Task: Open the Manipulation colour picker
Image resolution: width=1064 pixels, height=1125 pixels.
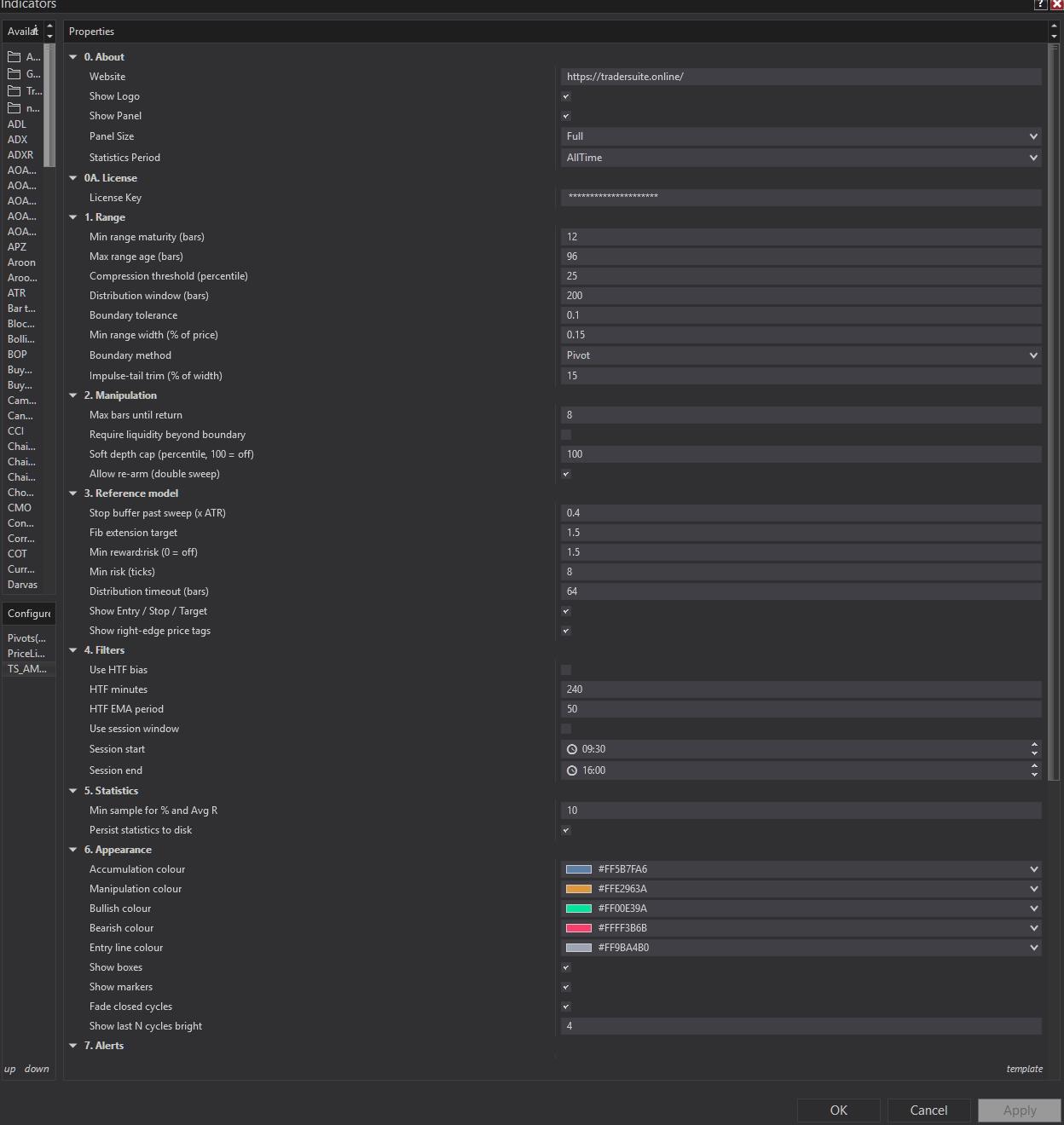Action: [x=801, y=889]
